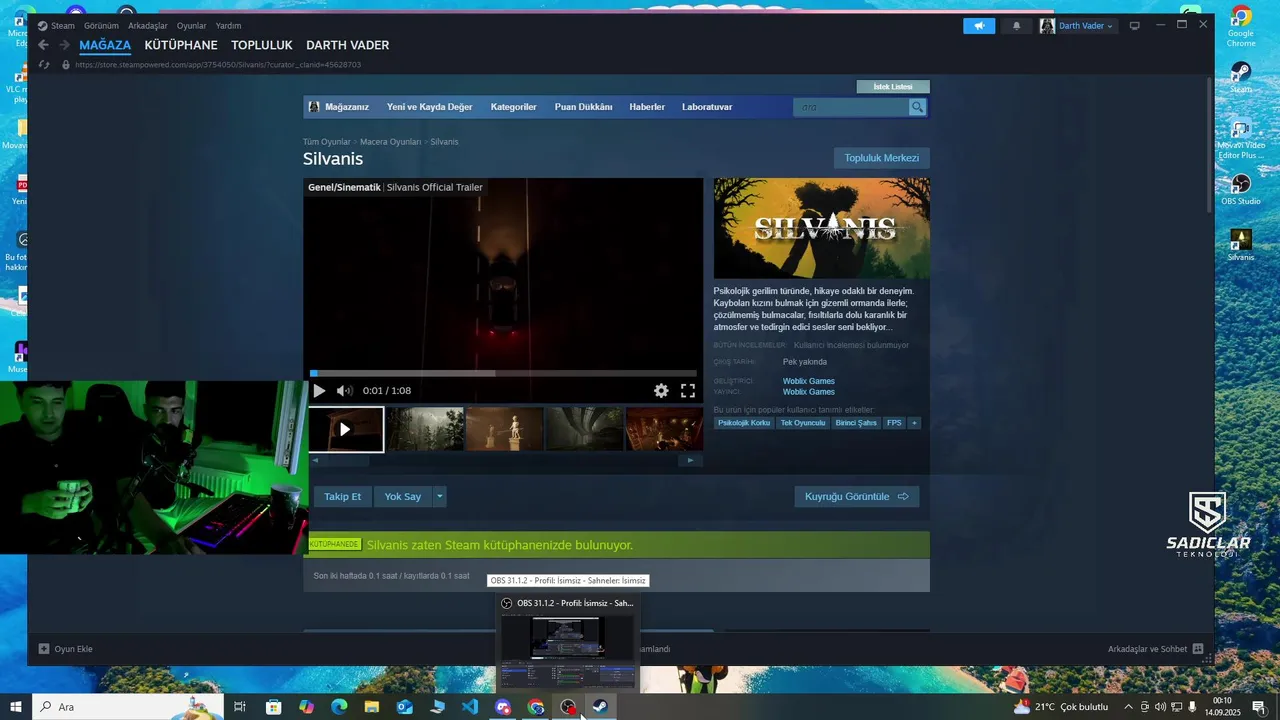Reload the store page
Image resolution: width=1280 pixels, height=720 pixels.
[44, 65]
